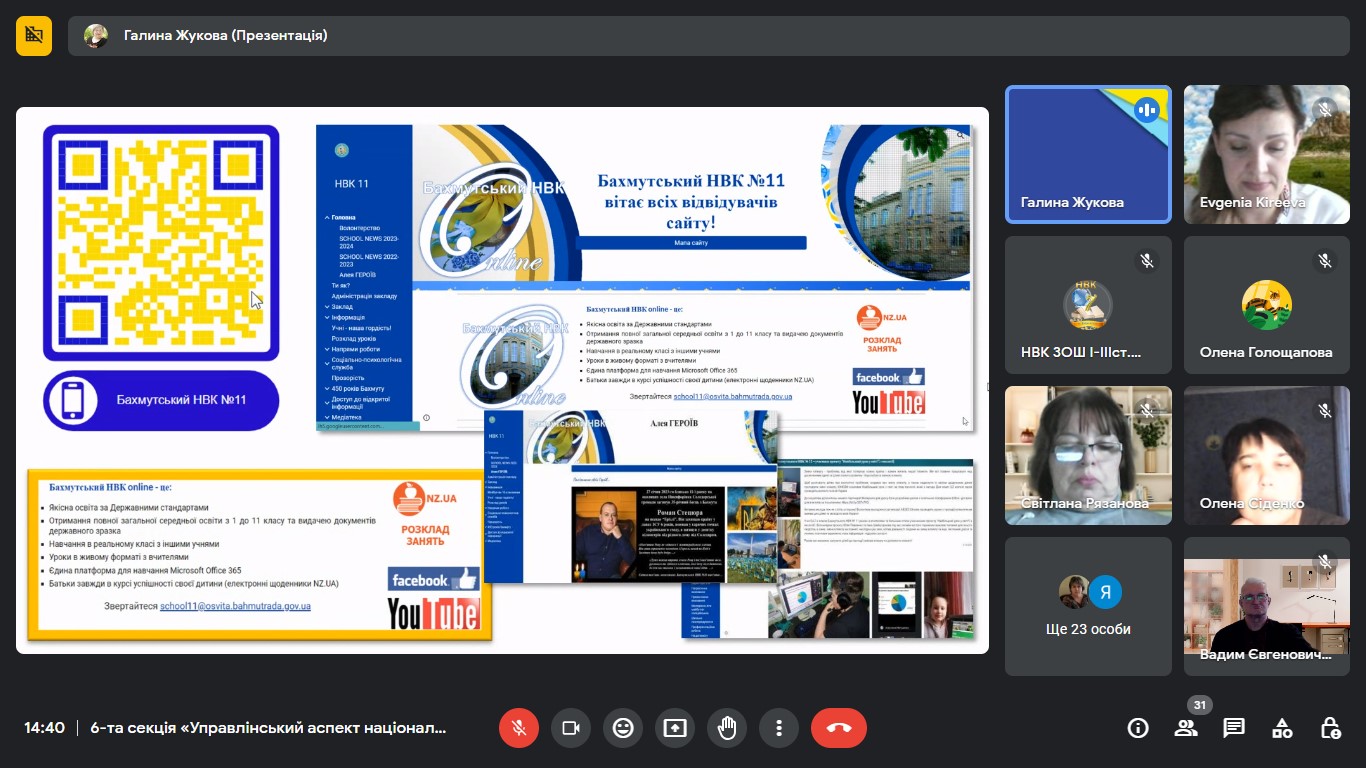Open Розклад уроків sidebar item
Image resolution: width=1366 pixels, height=768 pixels.
click(x=354, y=338)
